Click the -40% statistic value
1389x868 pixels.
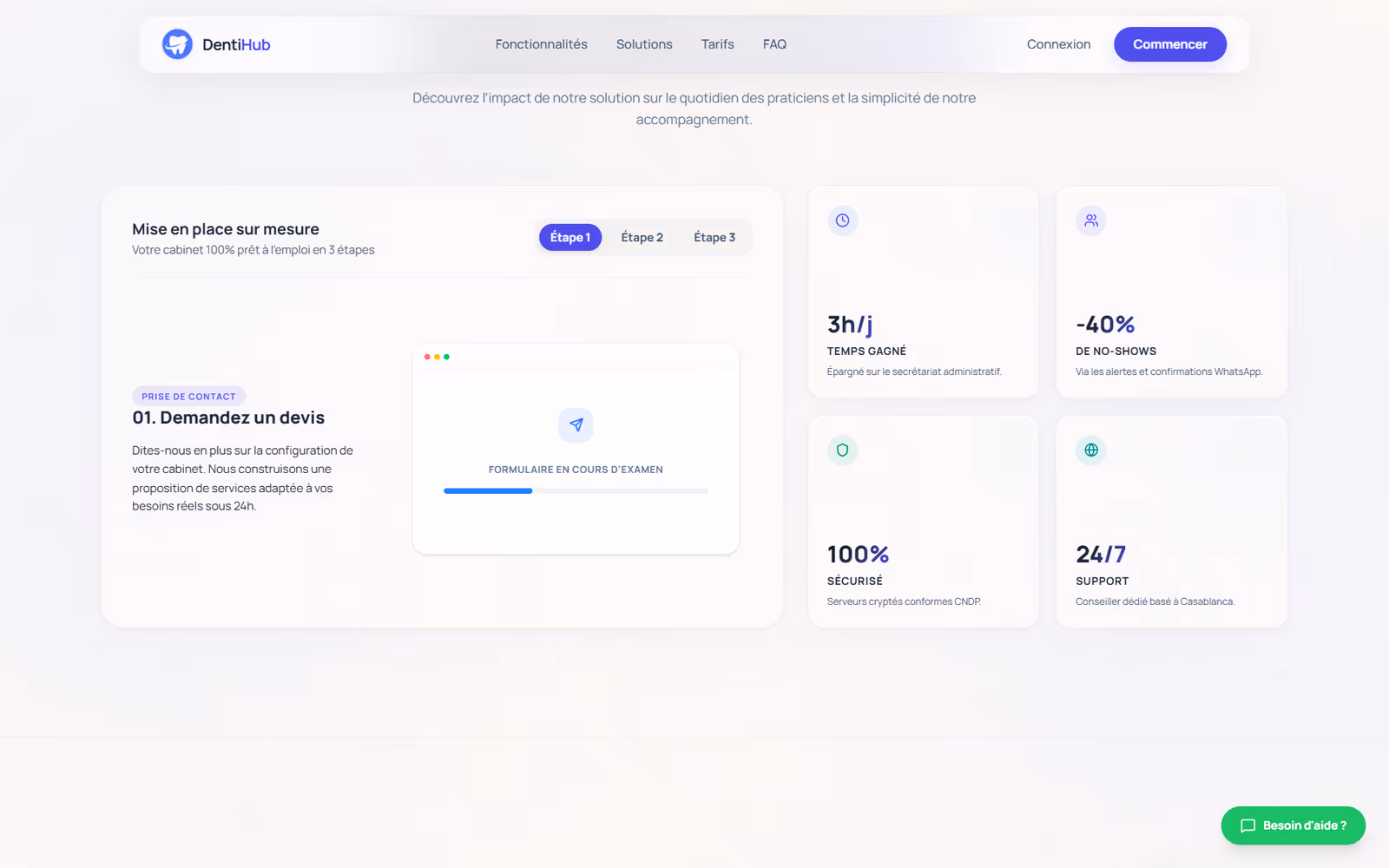tap(1105, 325)
